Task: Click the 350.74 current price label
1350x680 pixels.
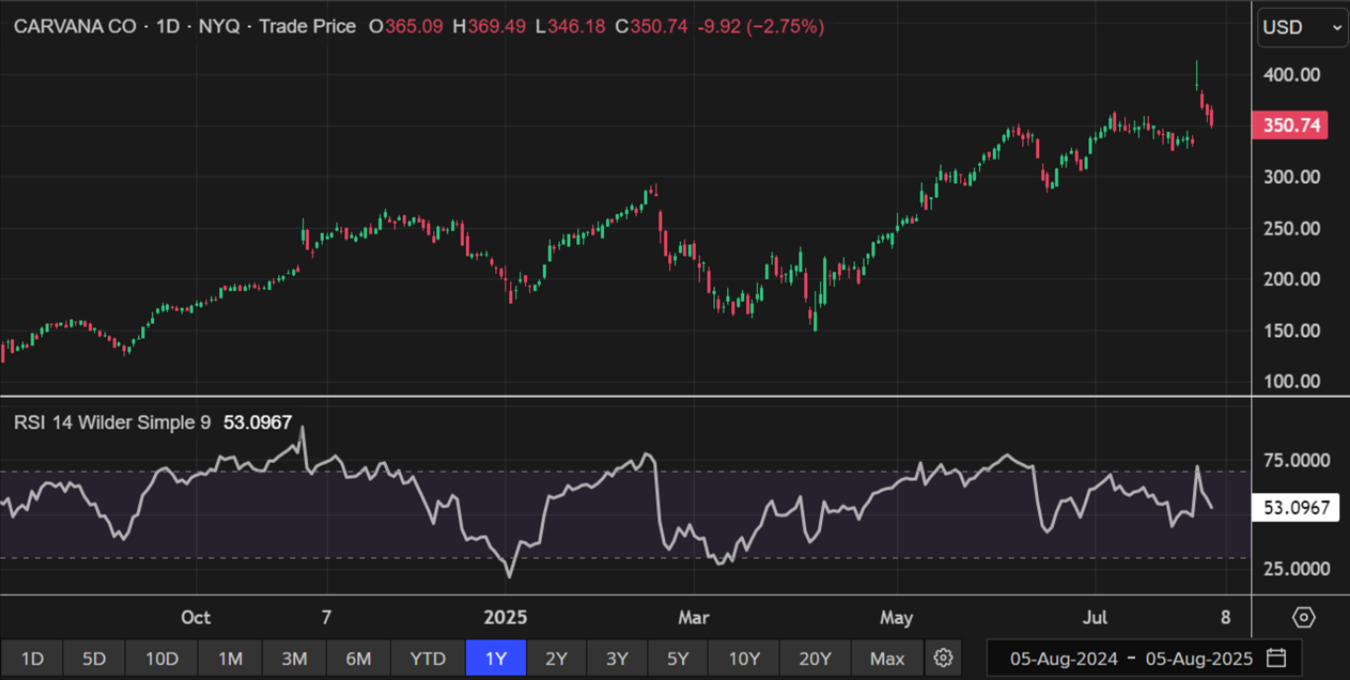Action: 1292,125
